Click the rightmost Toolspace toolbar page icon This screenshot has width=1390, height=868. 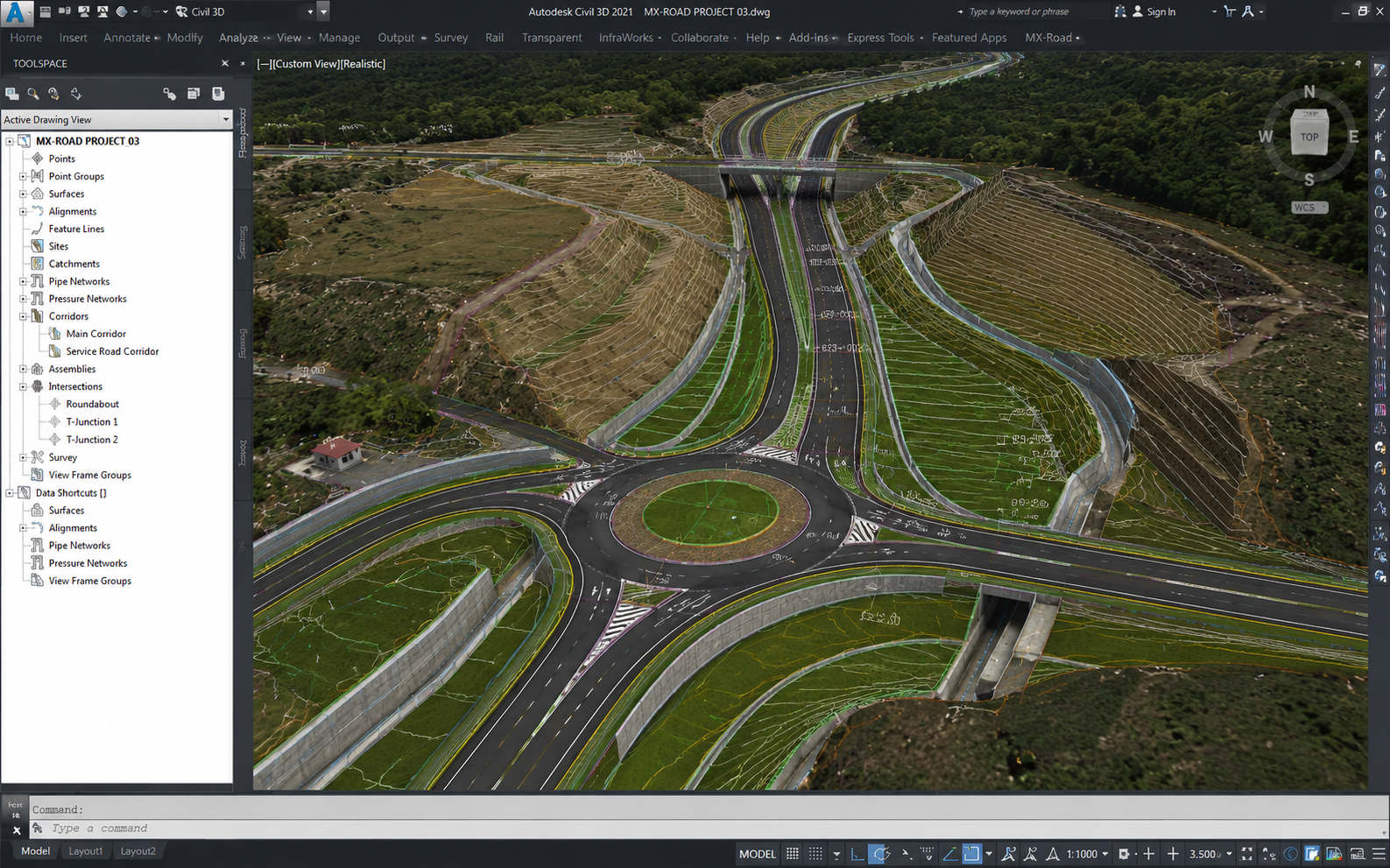pos(218,94)
